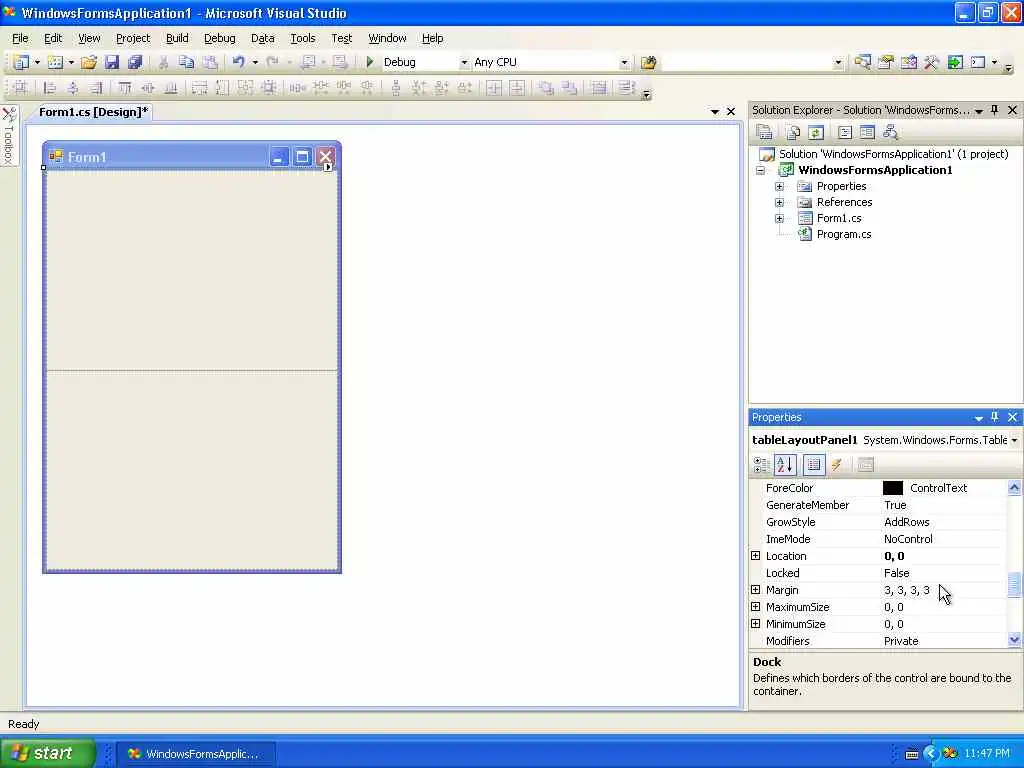Click the Properties grid scroll-up arrow
Screen dimensions: 1024x768
point(1014,487)
